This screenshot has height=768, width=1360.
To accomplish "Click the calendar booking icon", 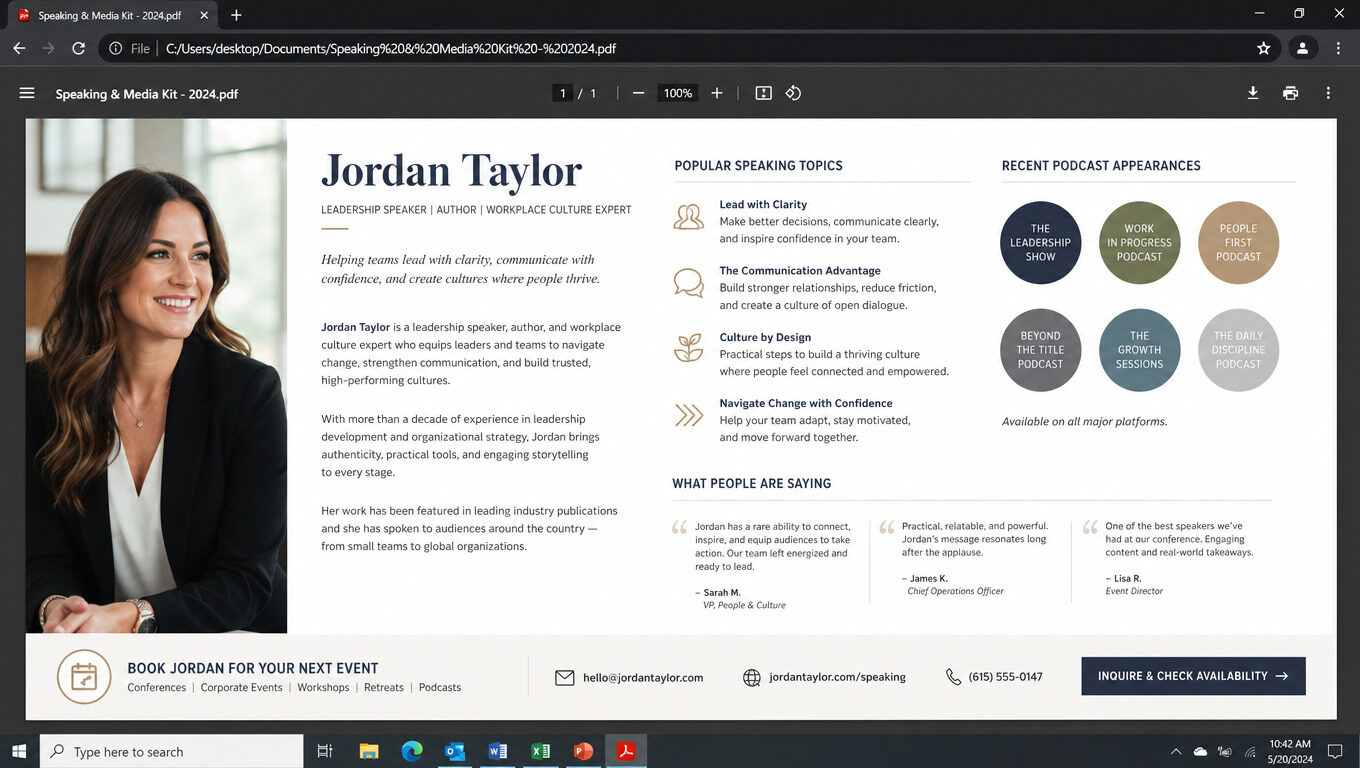I will coord(84,677).
